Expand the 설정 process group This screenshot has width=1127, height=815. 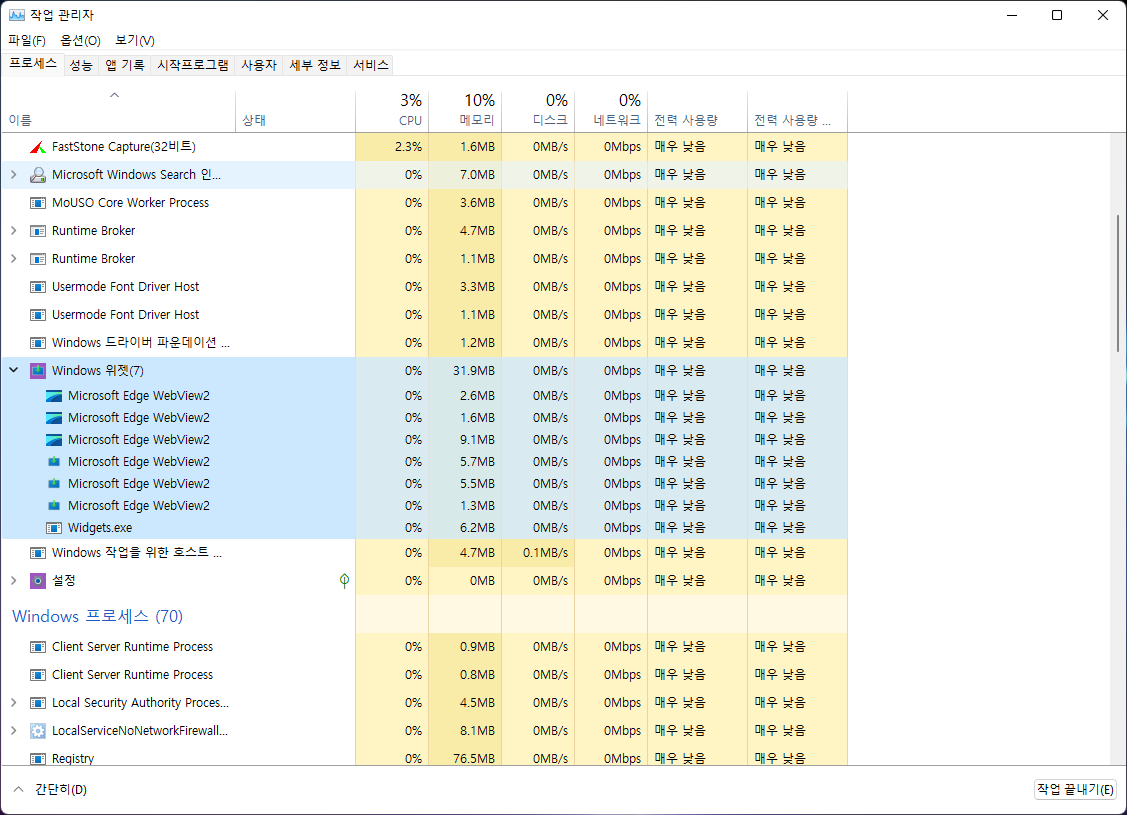14,581
